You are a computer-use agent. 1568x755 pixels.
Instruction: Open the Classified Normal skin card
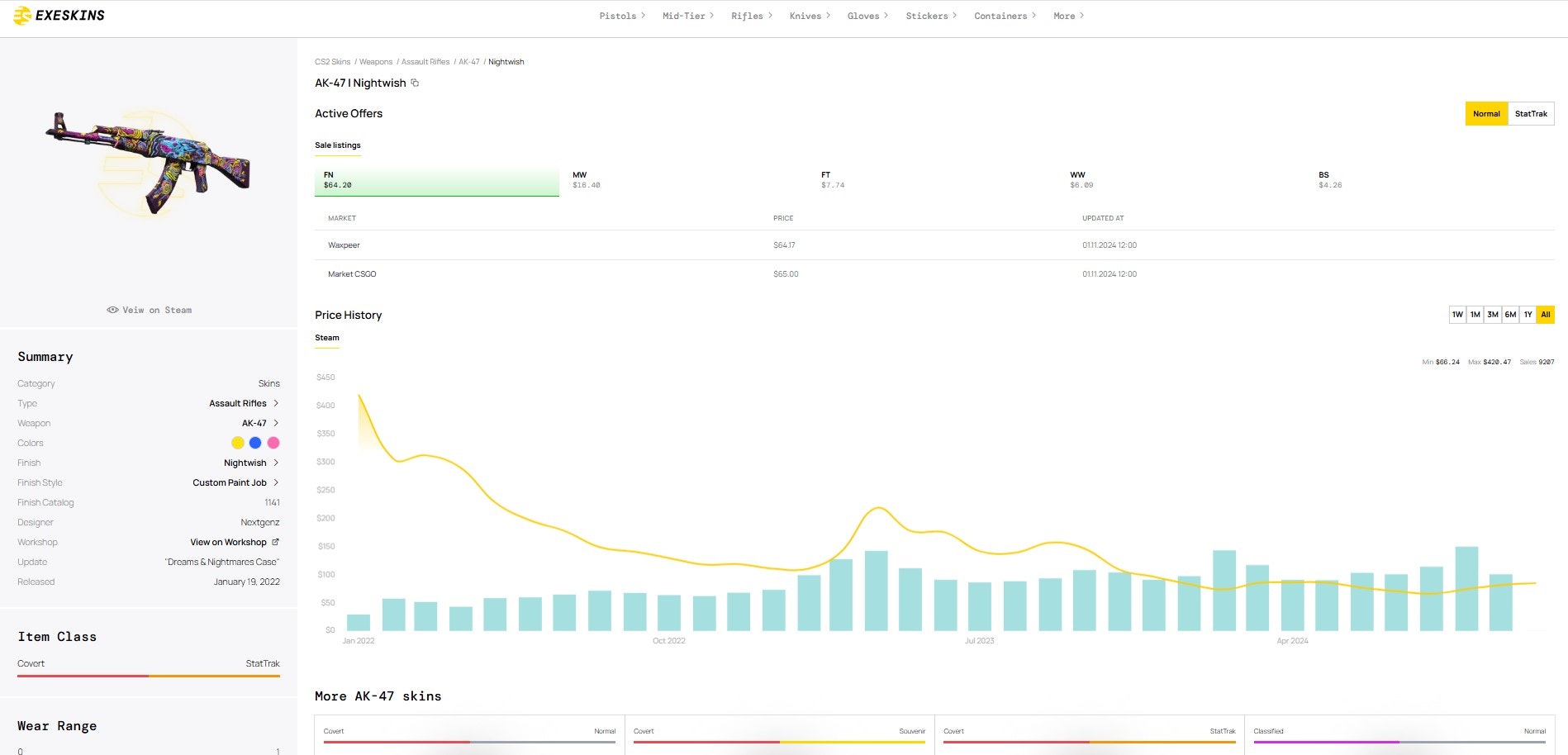pos(1399,735)
